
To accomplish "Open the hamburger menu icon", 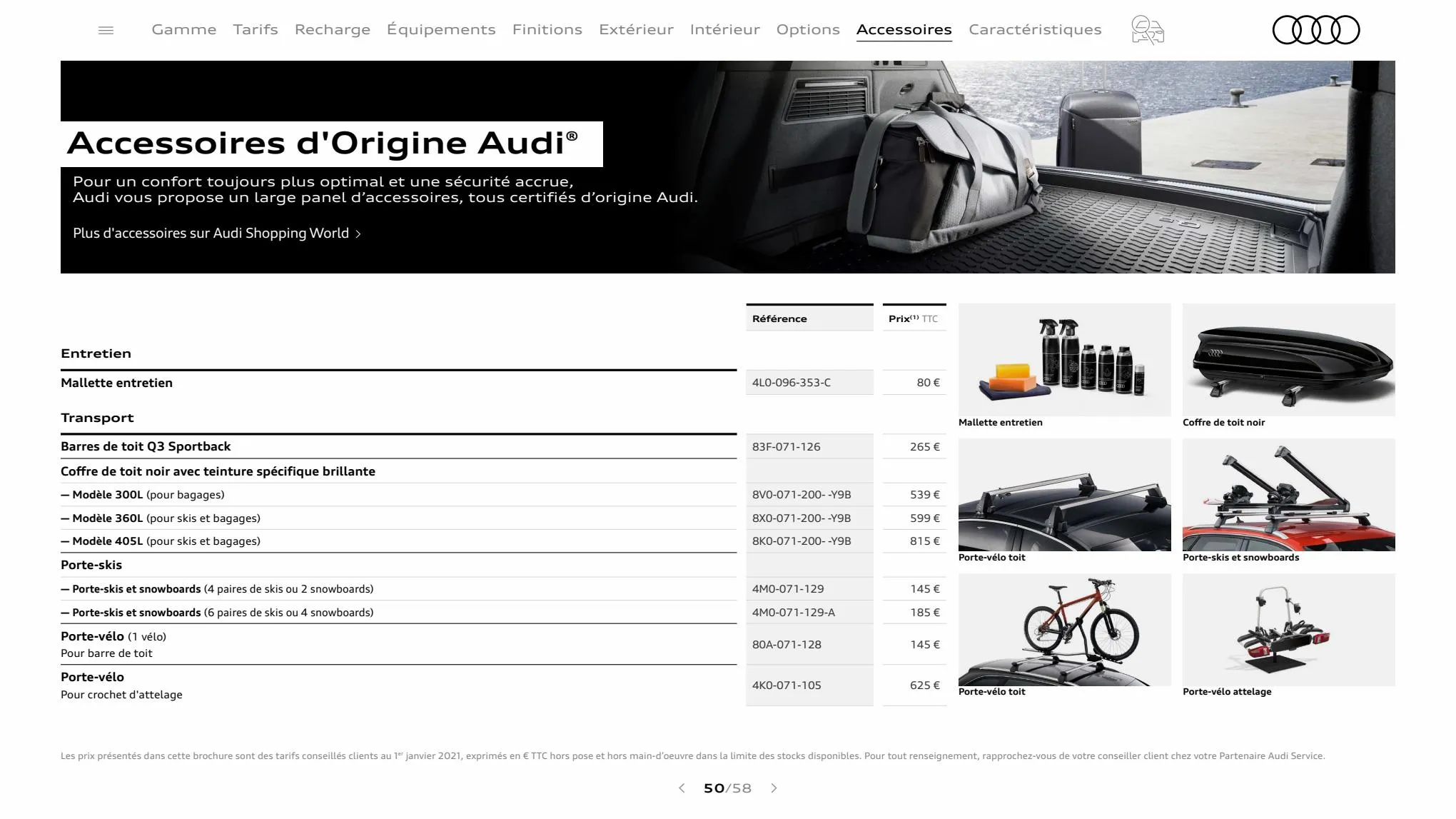I will coord(106,30).
